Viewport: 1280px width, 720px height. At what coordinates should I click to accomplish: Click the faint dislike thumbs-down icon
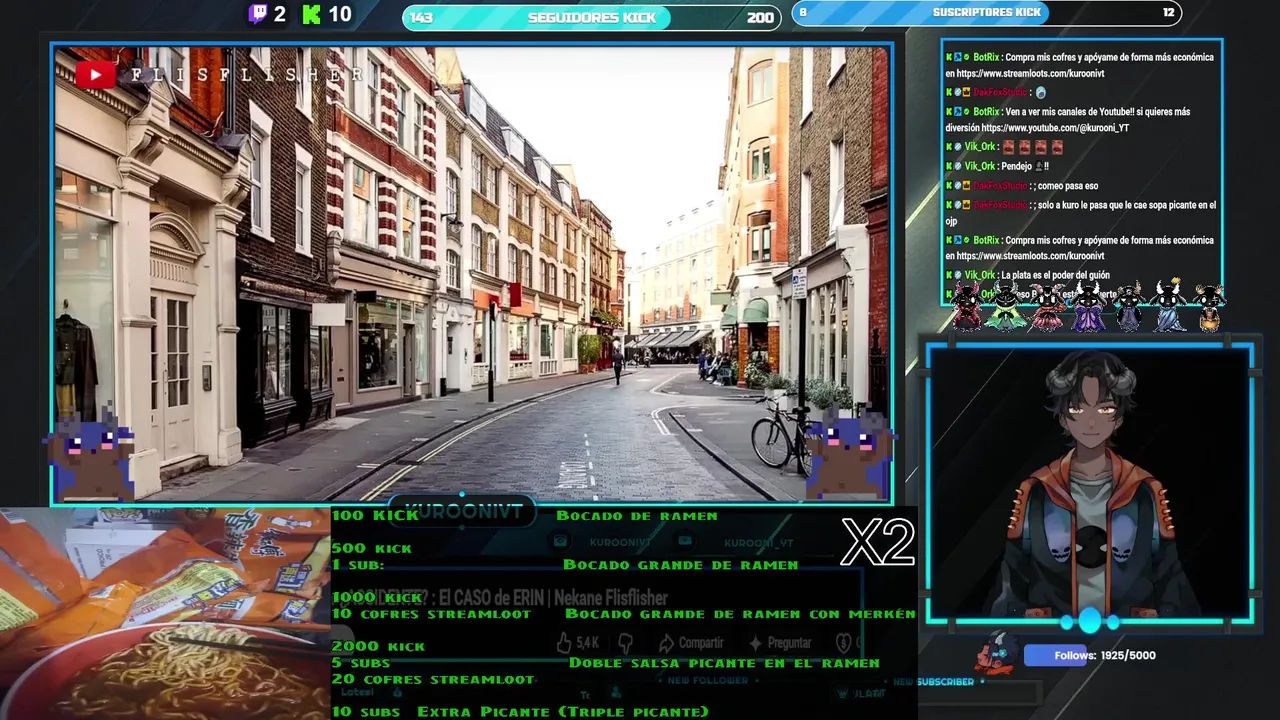coord(626,643)
